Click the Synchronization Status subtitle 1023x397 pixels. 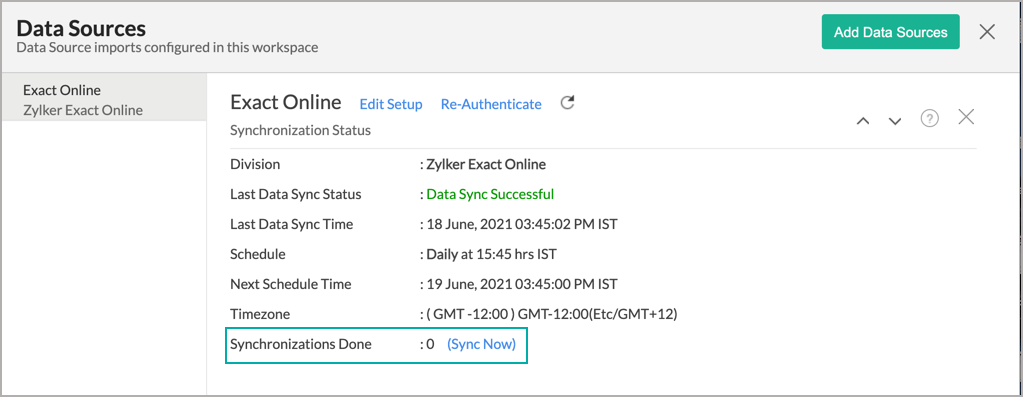point(300,130)
